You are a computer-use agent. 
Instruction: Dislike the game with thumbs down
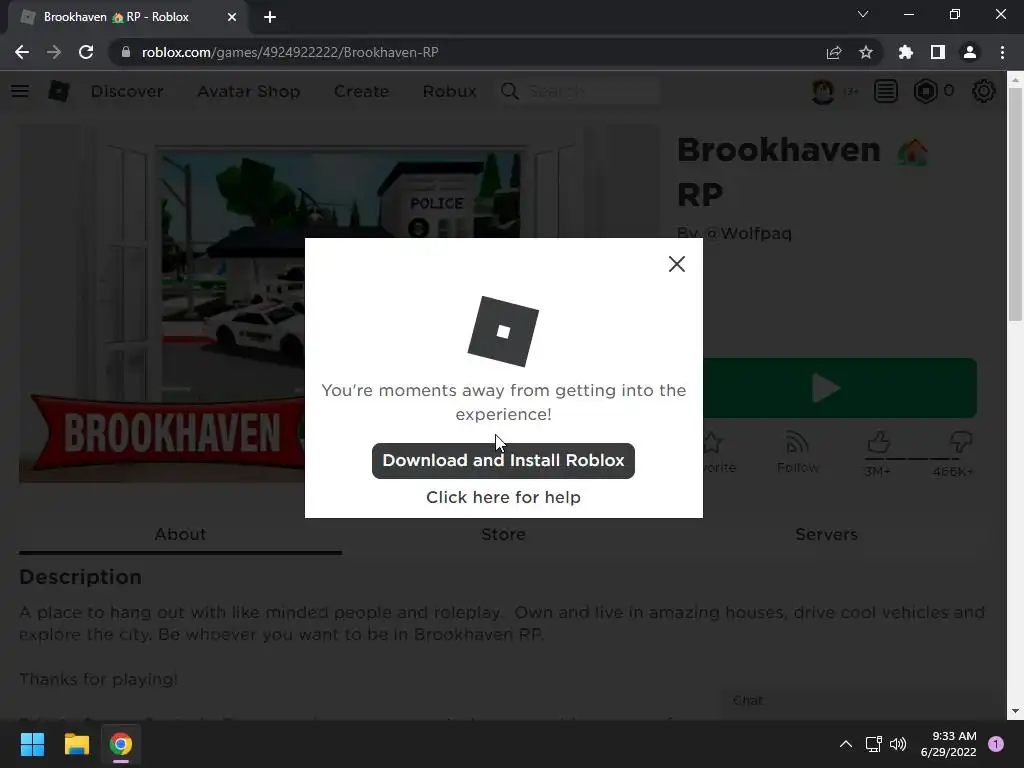[x=960, y=442]
